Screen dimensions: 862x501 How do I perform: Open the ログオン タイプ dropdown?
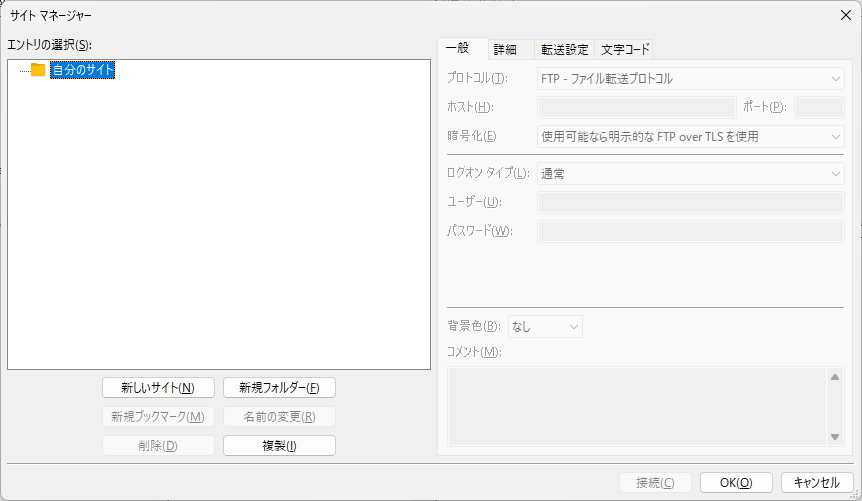tap(690, 174)
